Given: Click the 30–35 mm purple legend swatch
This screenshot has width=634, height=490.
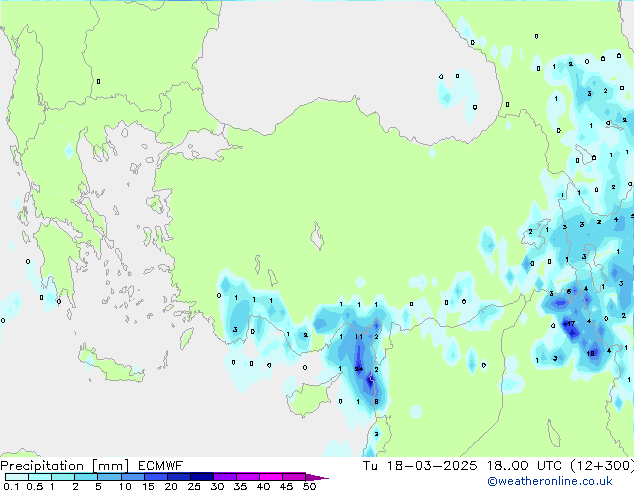Looking at the screenshot, I should pos(225,477).
